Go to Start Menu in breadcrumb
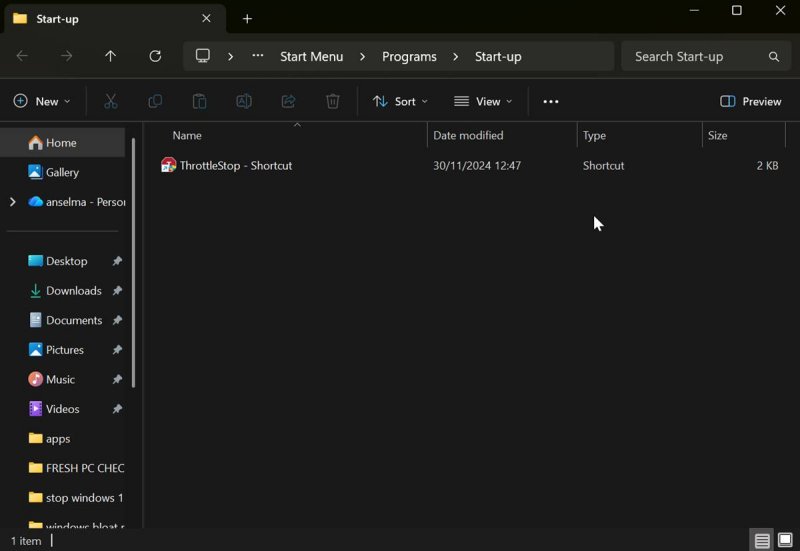This screenshot has width=800, height=551. (x=312, y=57)
